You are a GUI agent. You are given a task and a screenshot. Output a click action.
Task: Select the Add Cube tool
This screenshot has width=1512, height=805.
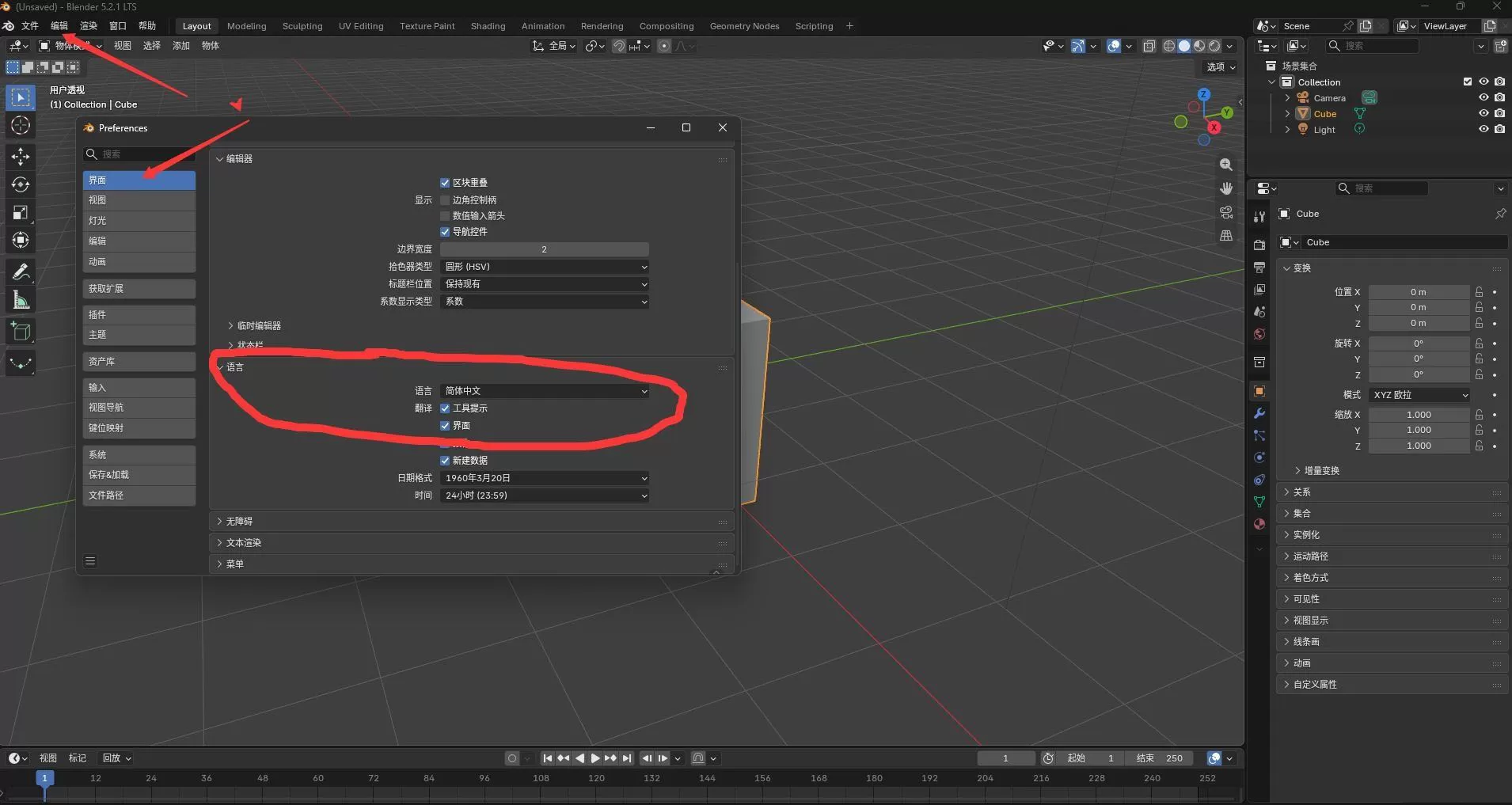pos(21,331)
